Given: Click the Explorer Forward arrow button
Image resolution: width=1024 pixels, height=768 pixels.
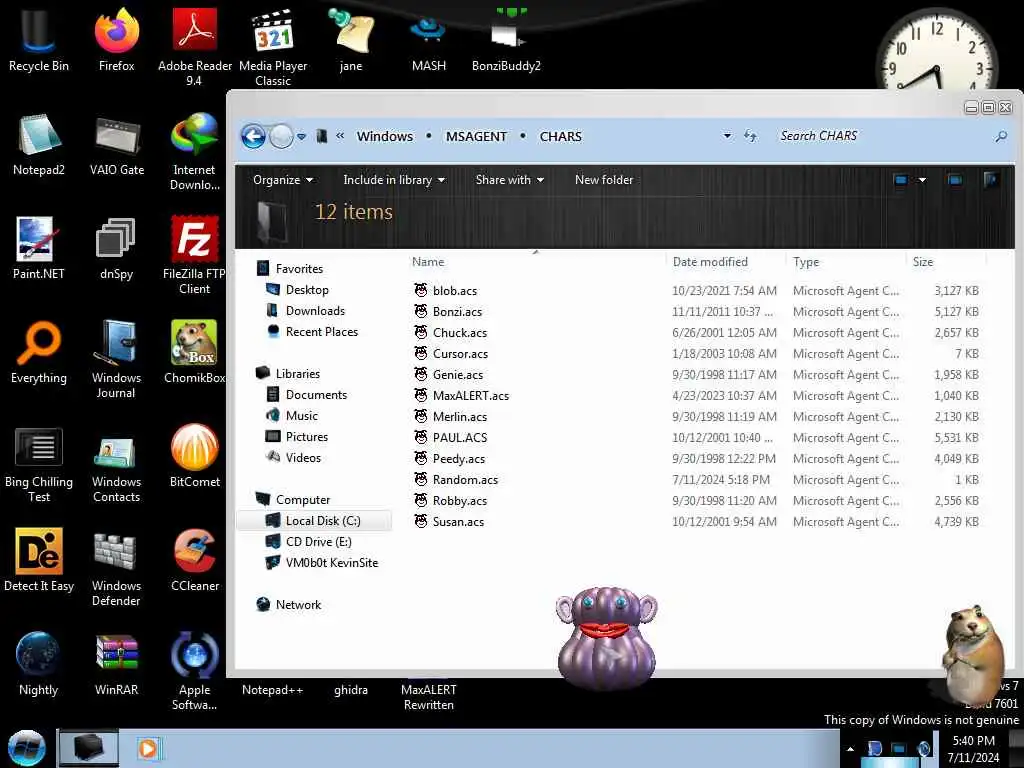Looking at the screenshot, I should (x=281, y=136).
